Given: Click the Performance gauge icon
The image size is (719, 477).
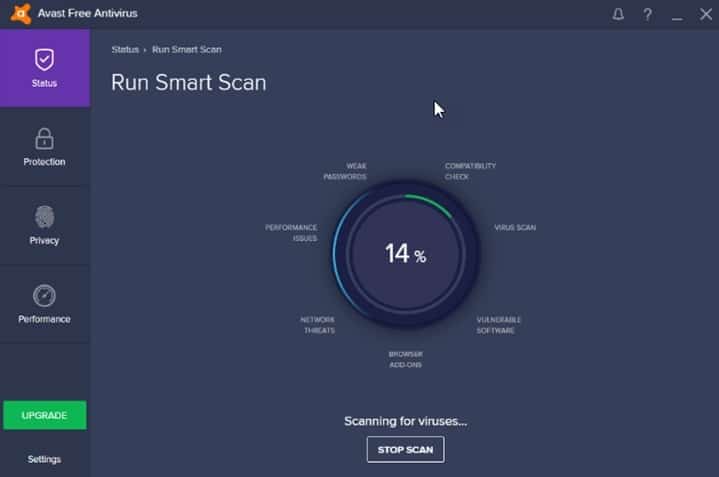Looking at the screenshot, I should (x=44, y=296).
